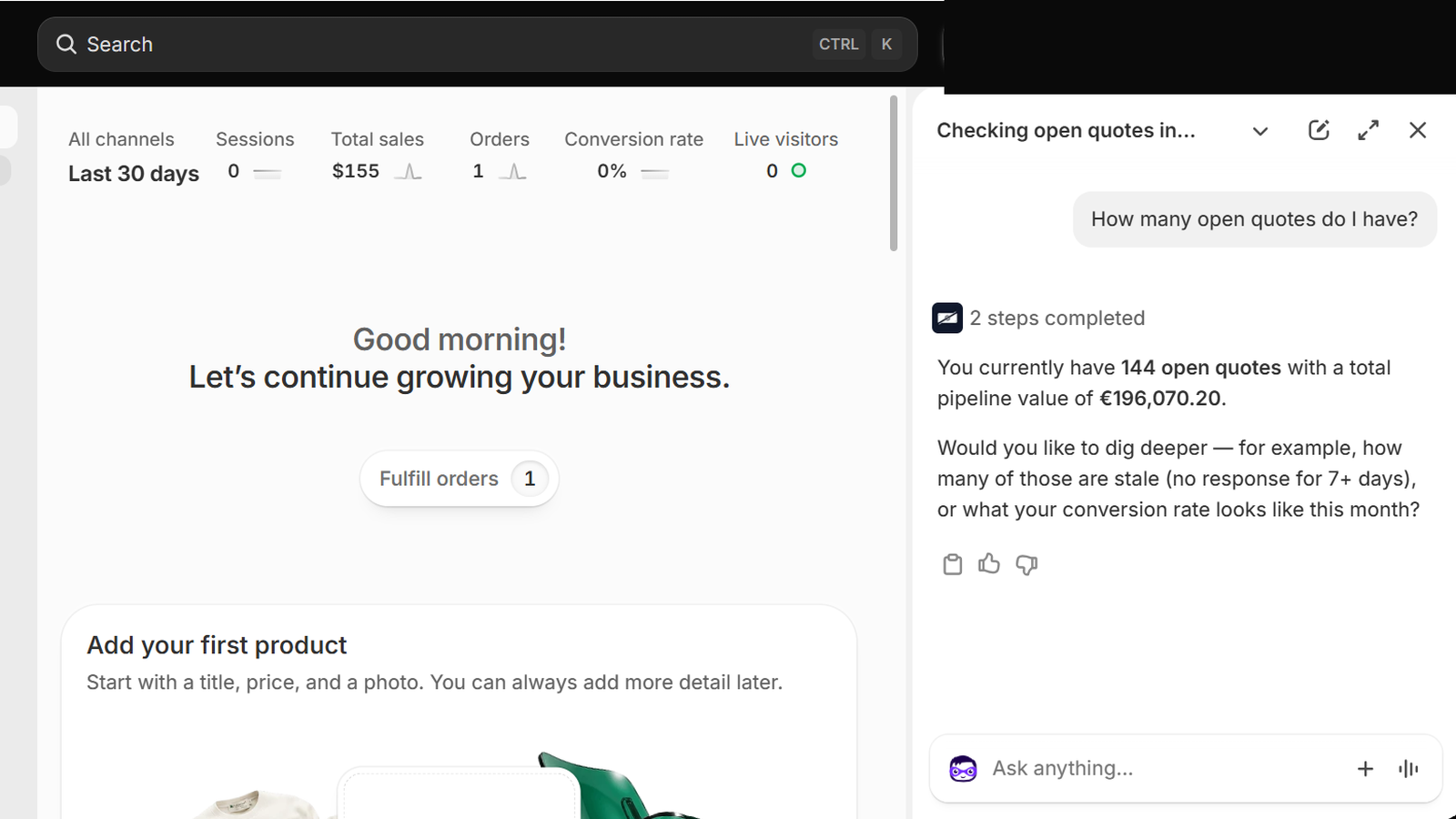The width and height of the screenshot is (1456, 819).
Task: Open the All channels filter
Action: click(121, 139)
